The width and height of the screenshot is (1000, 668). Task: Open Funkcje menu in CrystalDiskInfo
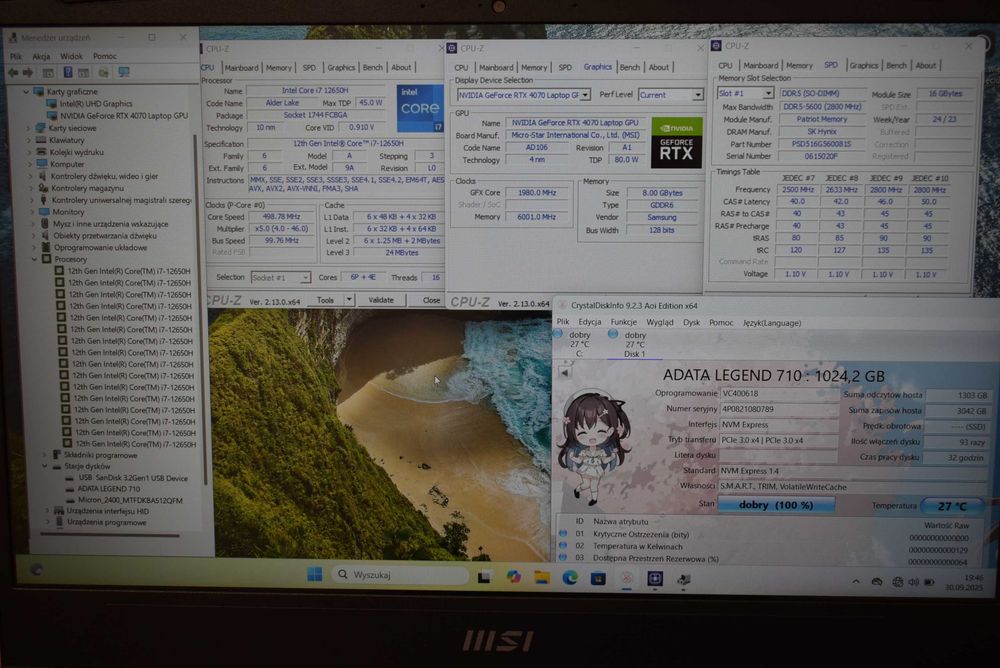point(623,323)
